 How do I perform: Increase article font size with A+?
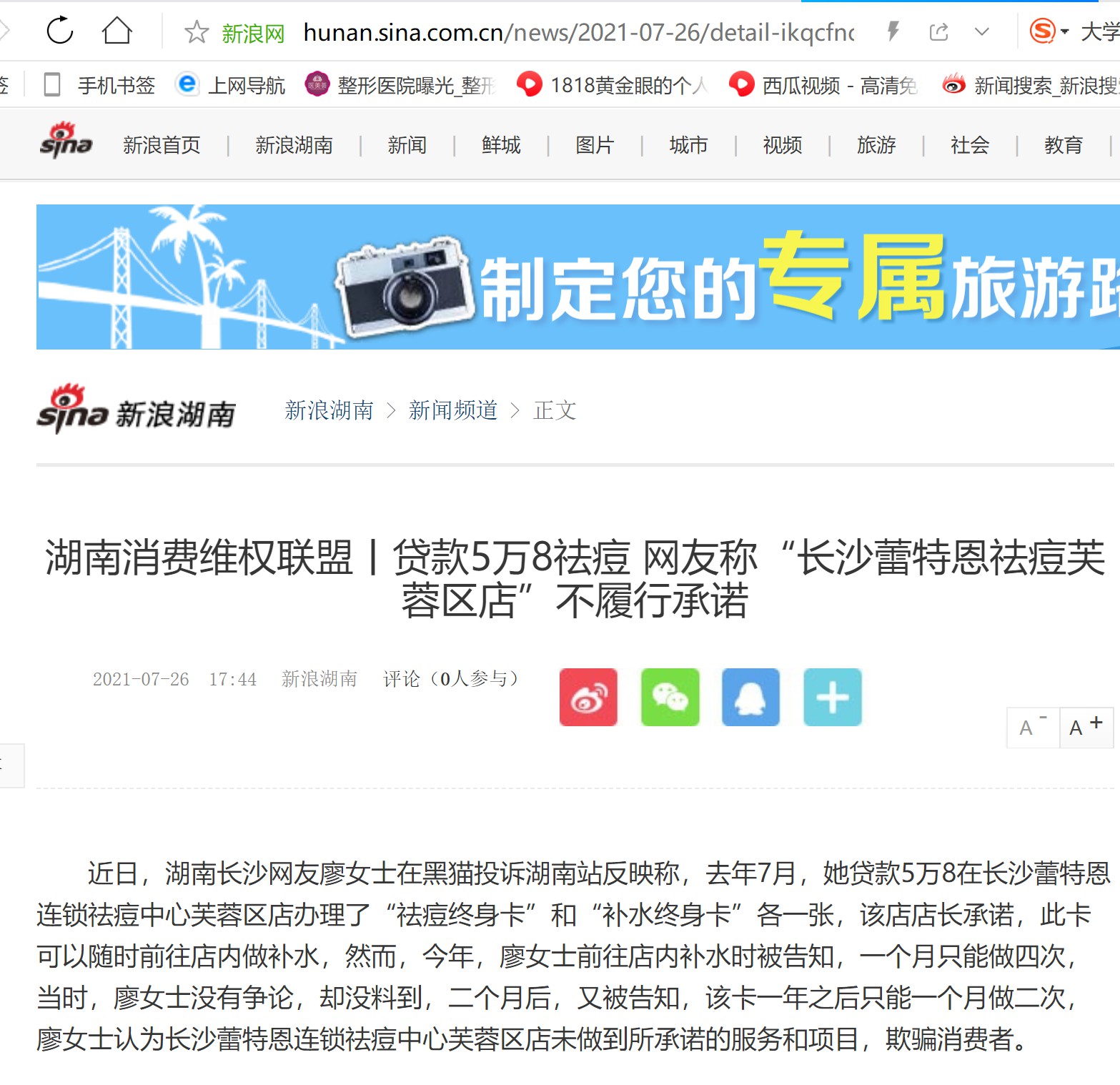point(1086,728)
